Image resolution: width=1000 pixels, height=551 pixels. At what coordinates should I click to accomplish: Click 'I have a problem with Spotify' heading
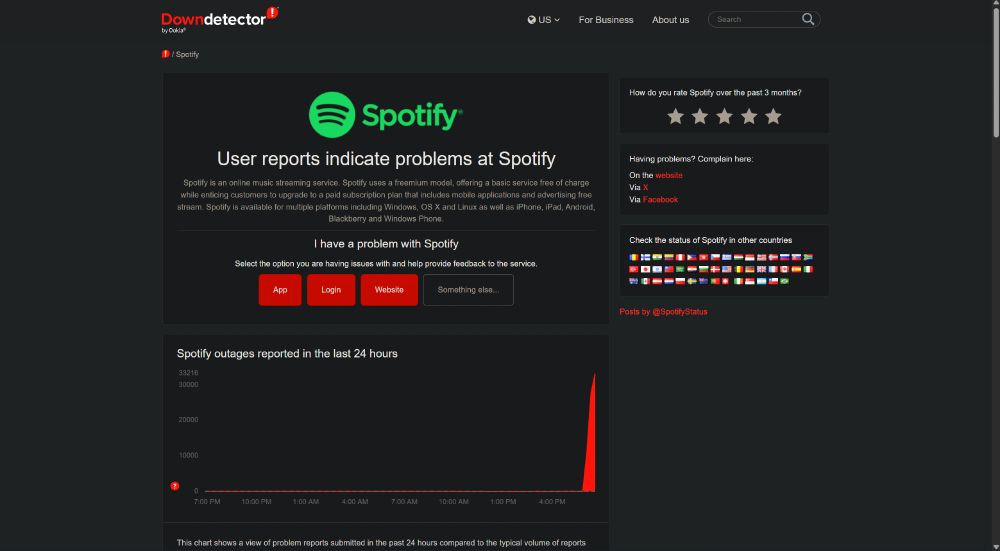[x=386, y=244]
